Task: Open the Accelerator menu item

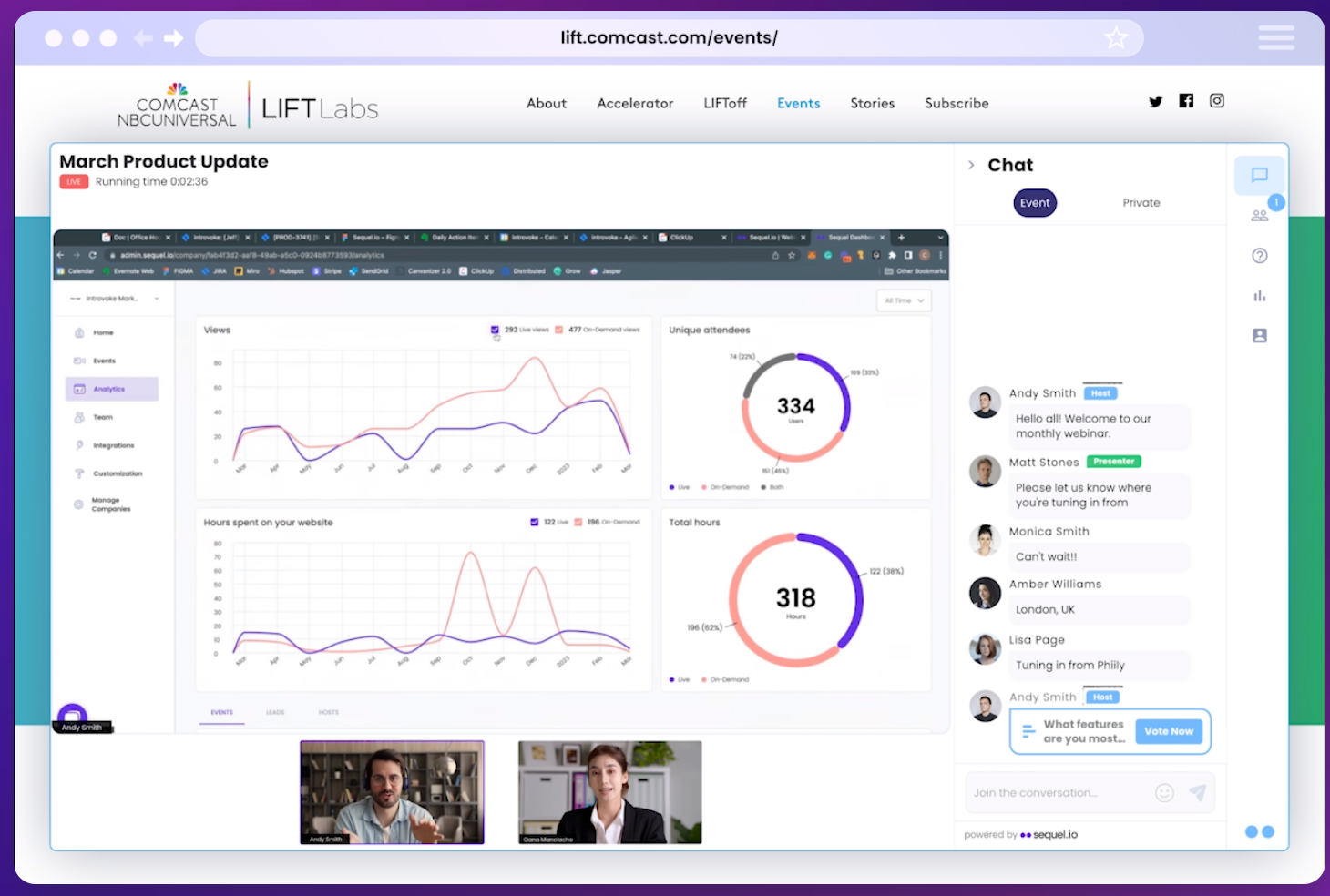Action: 635,104
